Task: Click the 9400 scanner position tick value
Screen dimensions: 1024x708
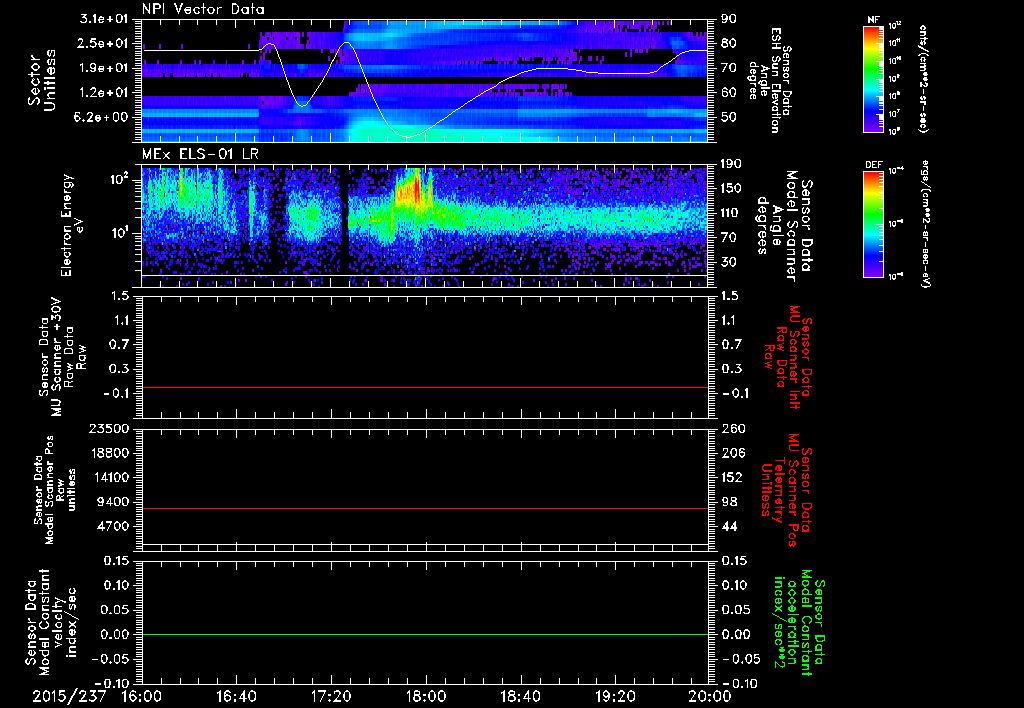Action: [114, 502]
